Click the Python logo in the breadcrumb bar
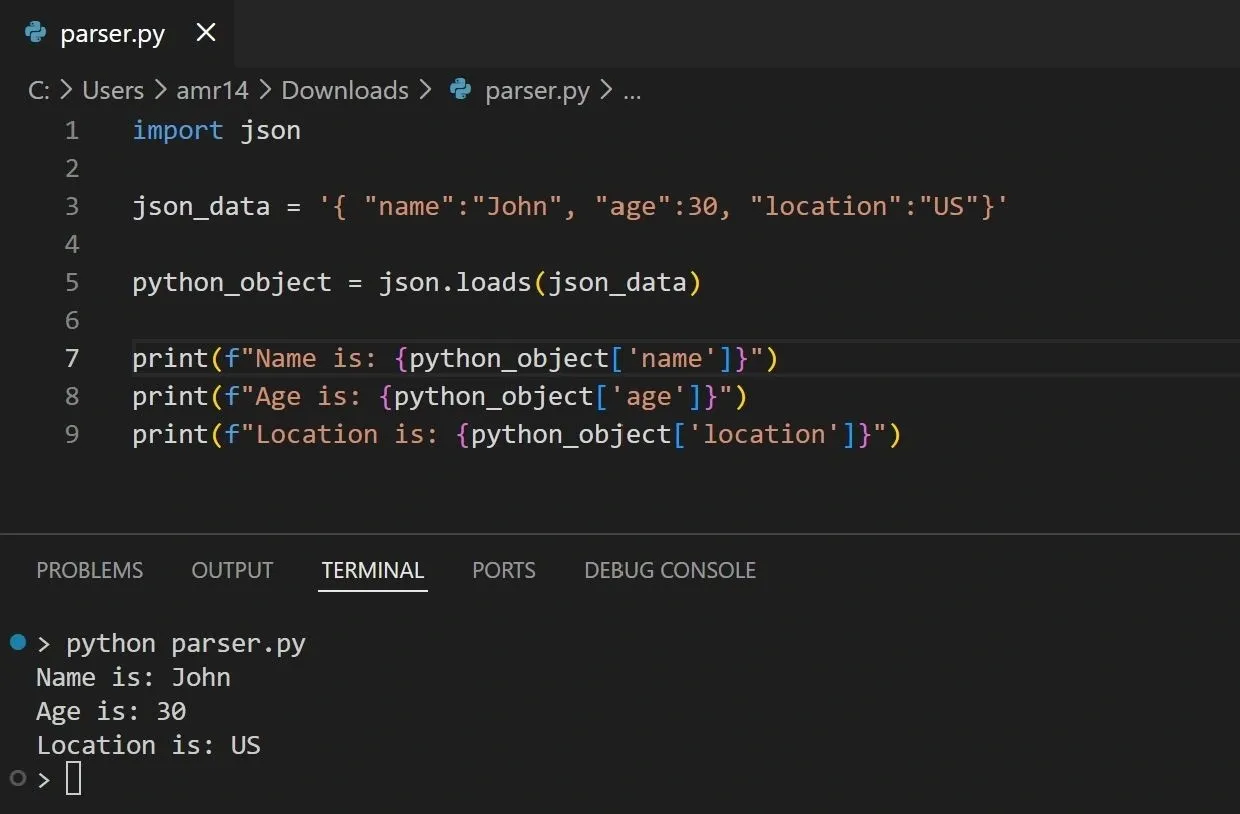1240x814 pixels. pos(459,90)
